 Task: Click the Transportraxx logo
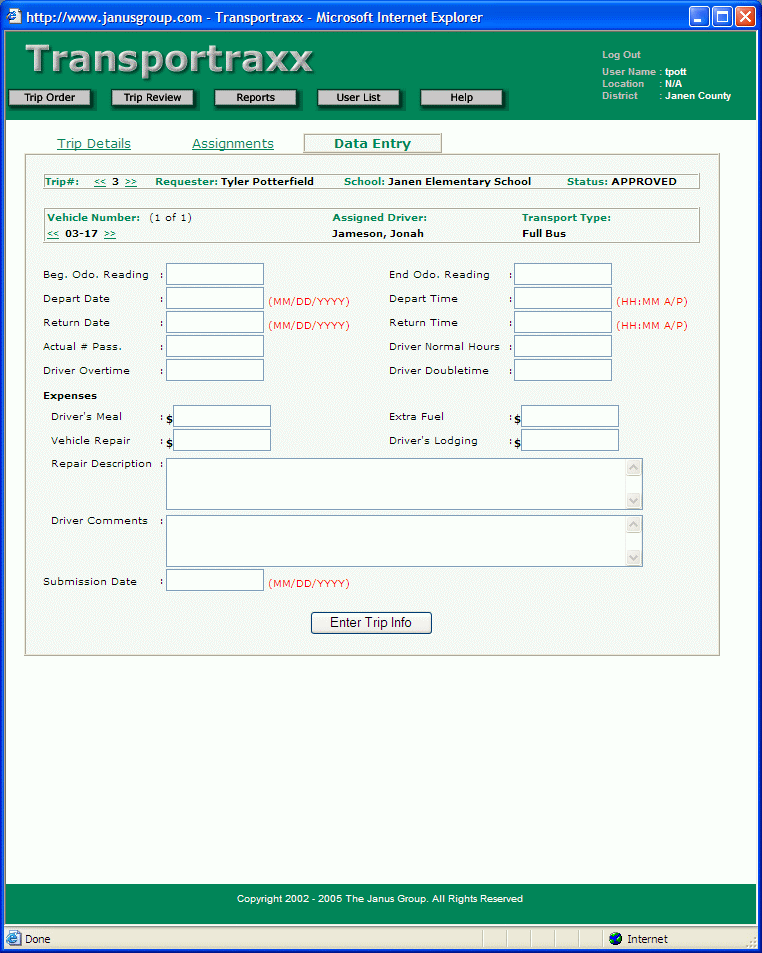(169, 59)
